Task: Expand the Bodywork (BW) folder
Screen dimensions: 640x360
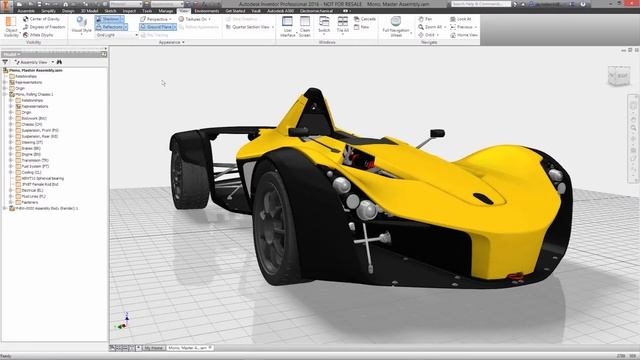Action: point(11,118)
